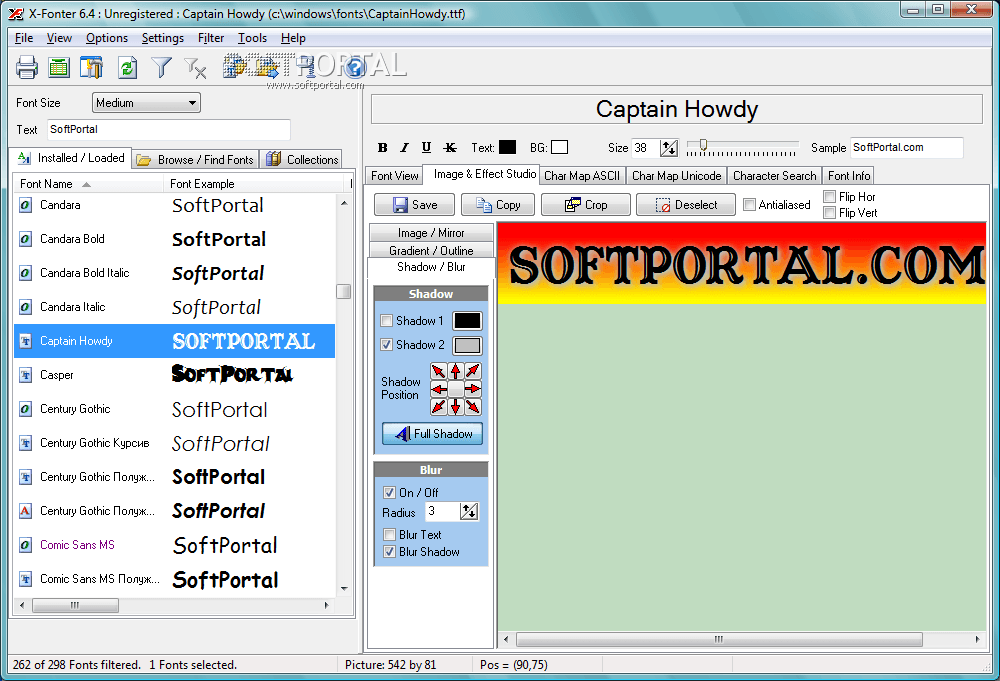The width and height of the screenshot is (1000, 681).
Task: Check the Flip Vert option
Action: (830, 213)
